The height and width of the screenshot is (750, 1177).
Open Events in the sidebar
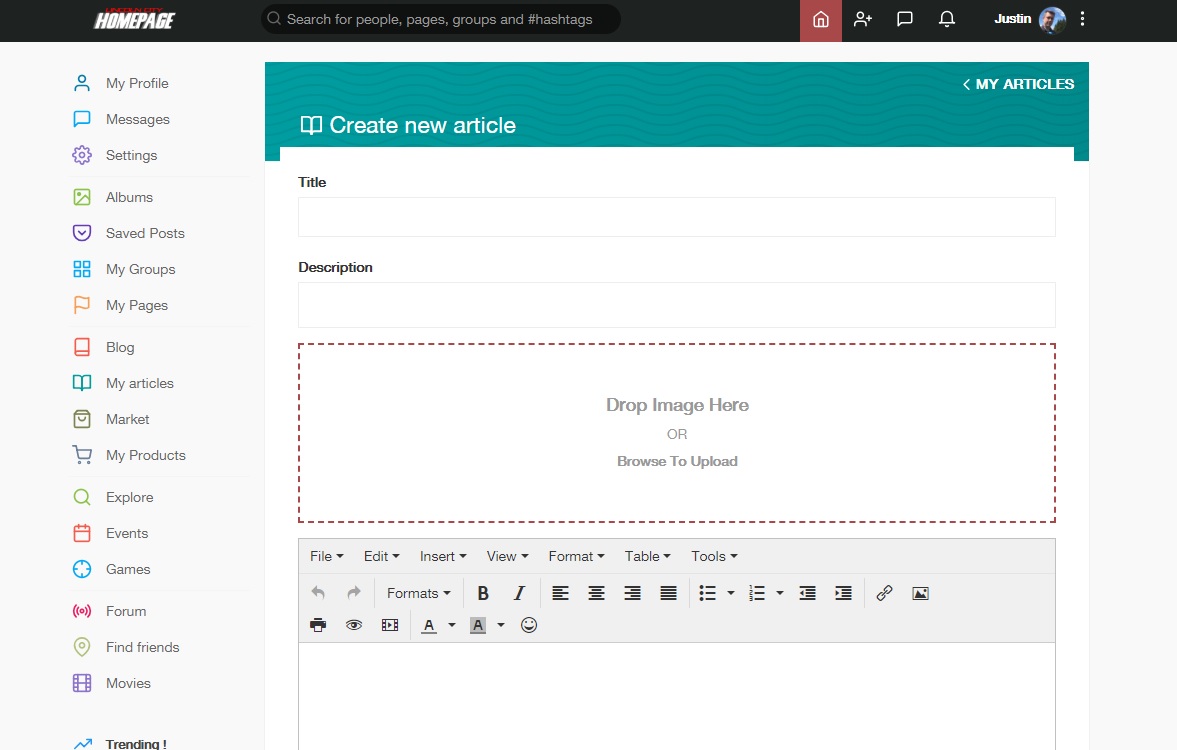pyautogui.click(x=127, y=534)
